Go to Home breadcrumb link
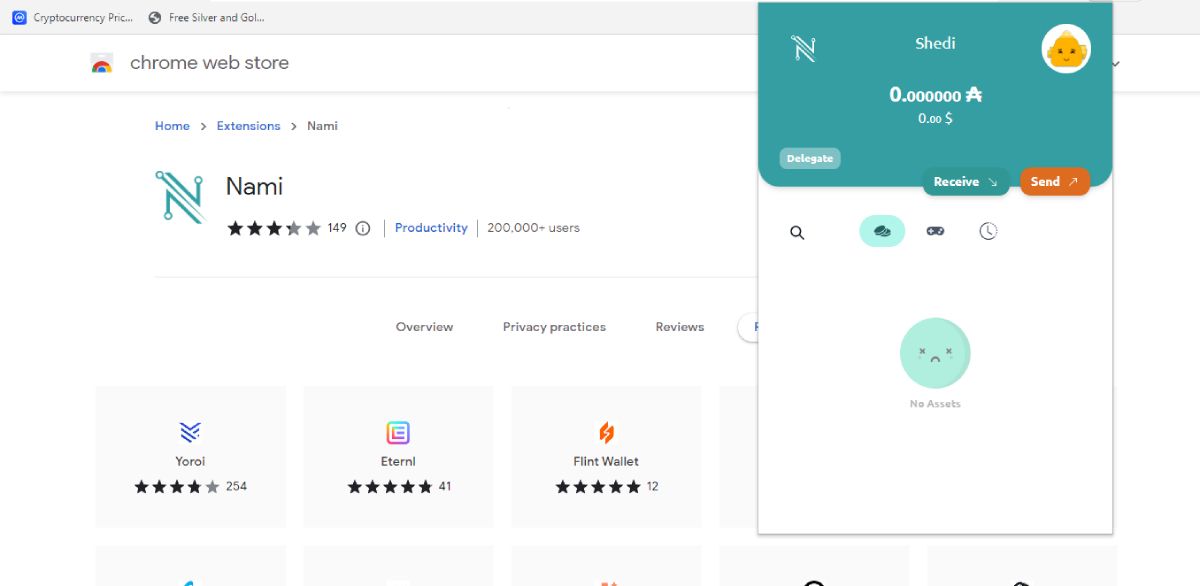The width and height of the screenshot is (1200, 586). click(172, 126)
